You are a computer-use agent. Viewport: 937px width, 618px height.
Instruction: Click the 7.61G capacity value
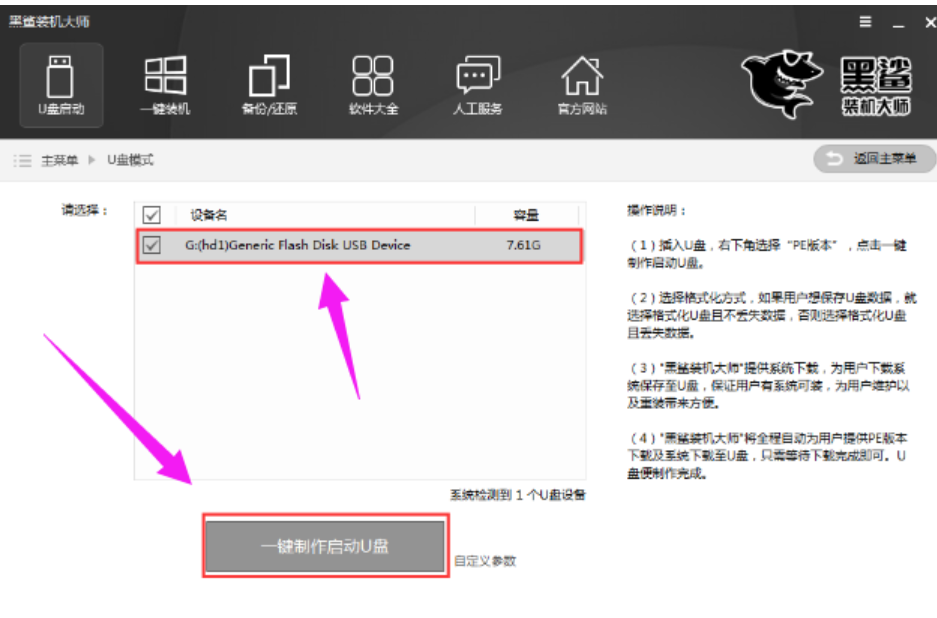523,245
